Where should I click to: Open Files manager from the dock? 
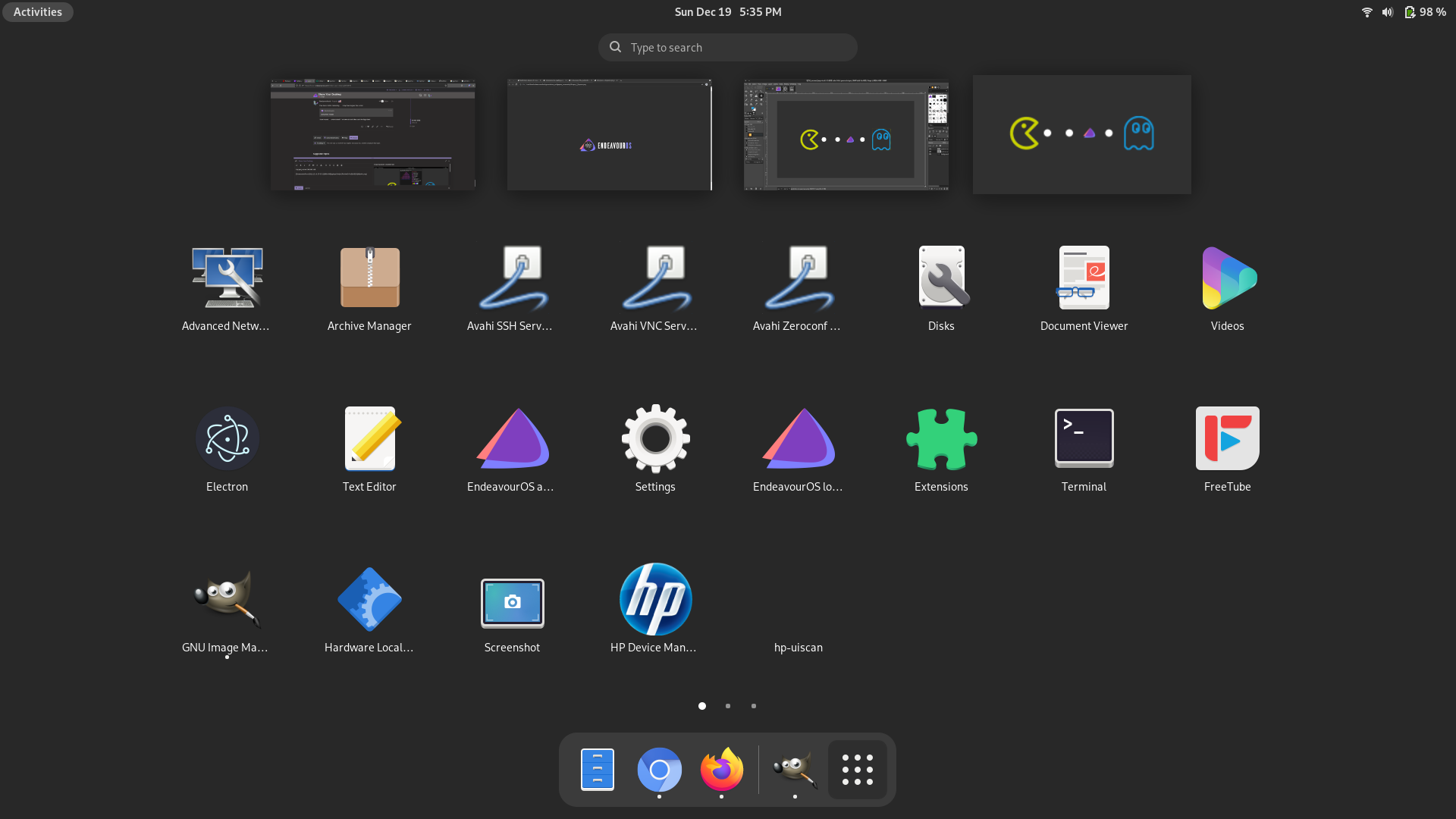point(598,770)
